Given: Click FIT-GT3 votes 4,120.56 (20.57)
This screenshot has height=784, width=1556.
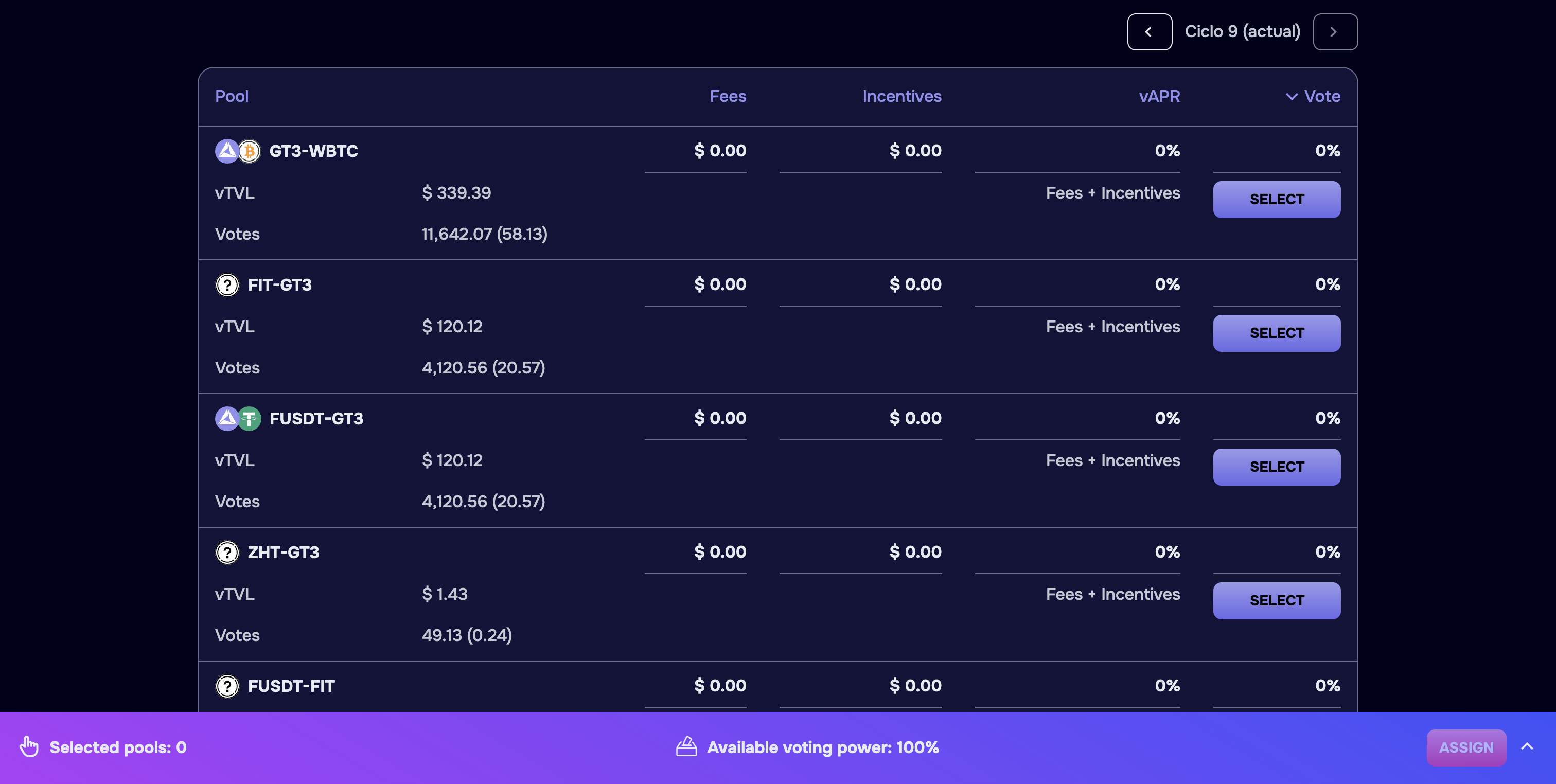Looking at the screenshot, I should (483, 368).
